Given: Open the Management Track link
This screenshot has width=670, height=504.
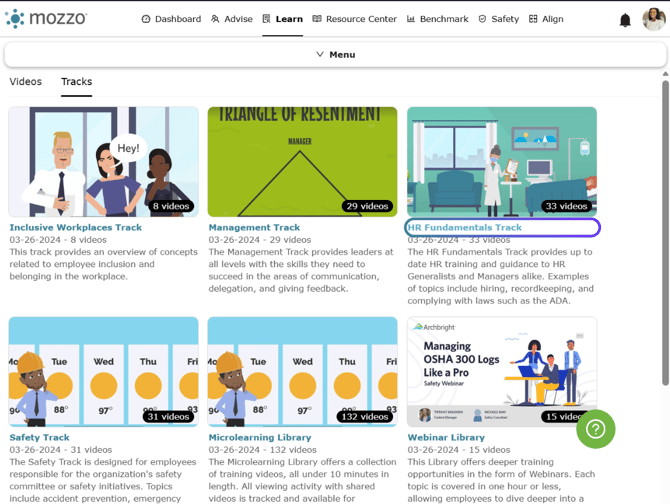Looking at the screenshot, I should (x=254, y=227).
